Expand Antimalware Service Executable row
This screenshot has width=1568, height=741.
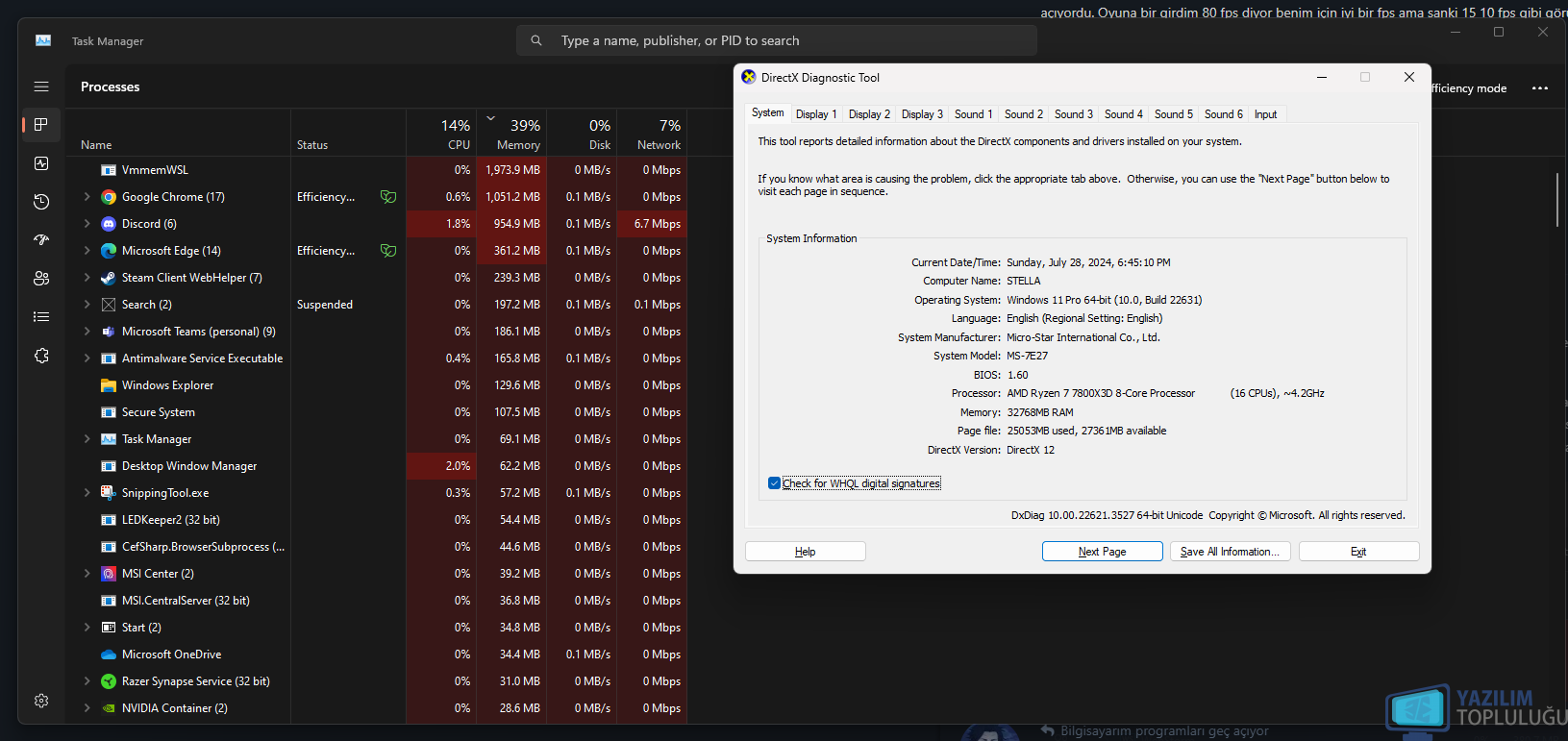tap(87, 358)
